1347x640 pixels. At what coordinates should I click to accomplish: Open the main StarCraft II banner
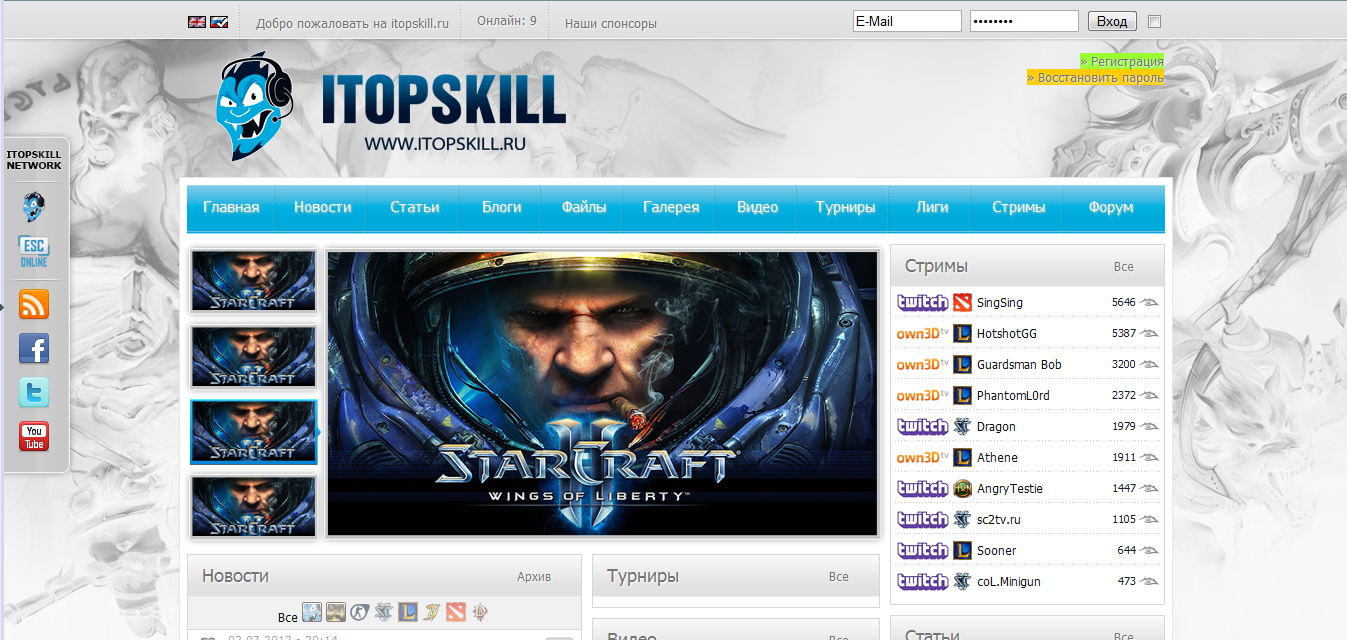click(603, 393)
